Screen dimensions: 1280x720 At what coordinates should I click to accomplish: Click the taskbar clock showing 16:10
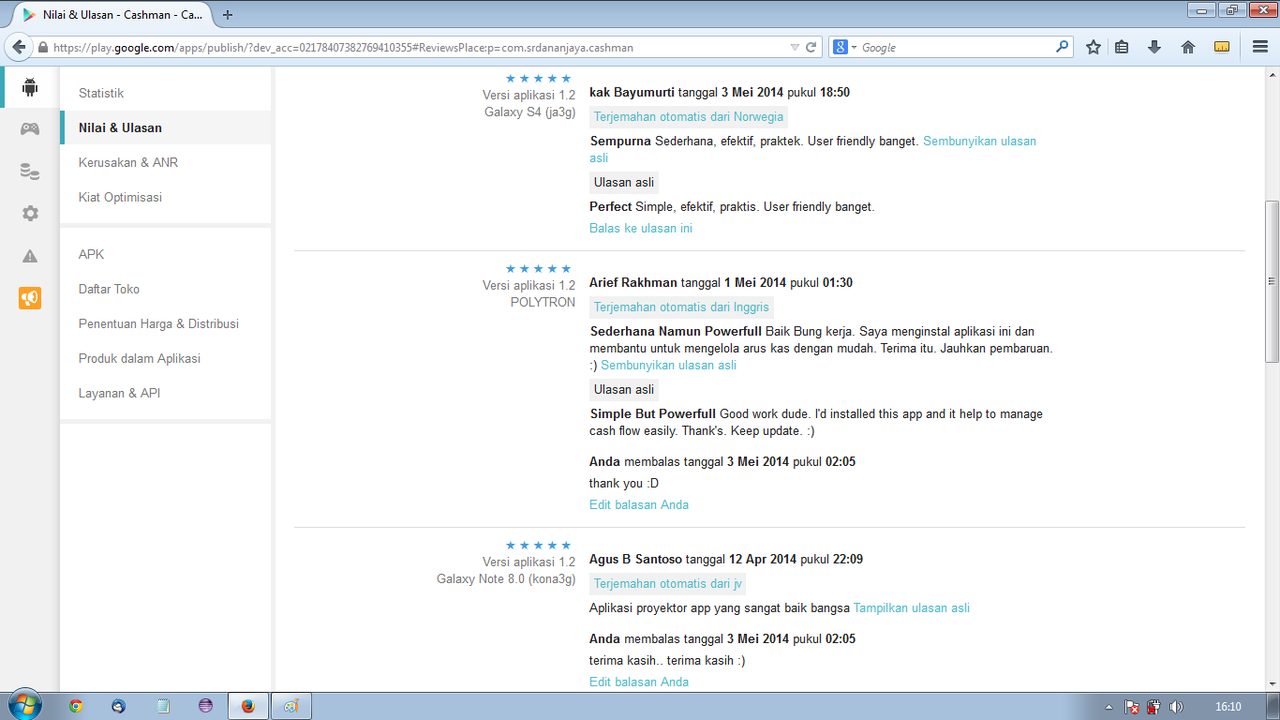click(1228, 707)
